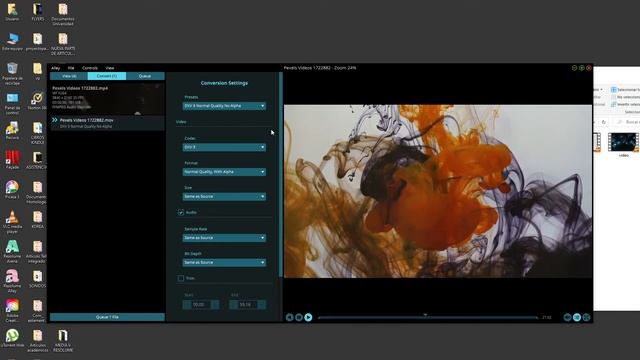Viewport: 640px width, 360px height.
Task: Click the play button
Action: click(309, 318)
